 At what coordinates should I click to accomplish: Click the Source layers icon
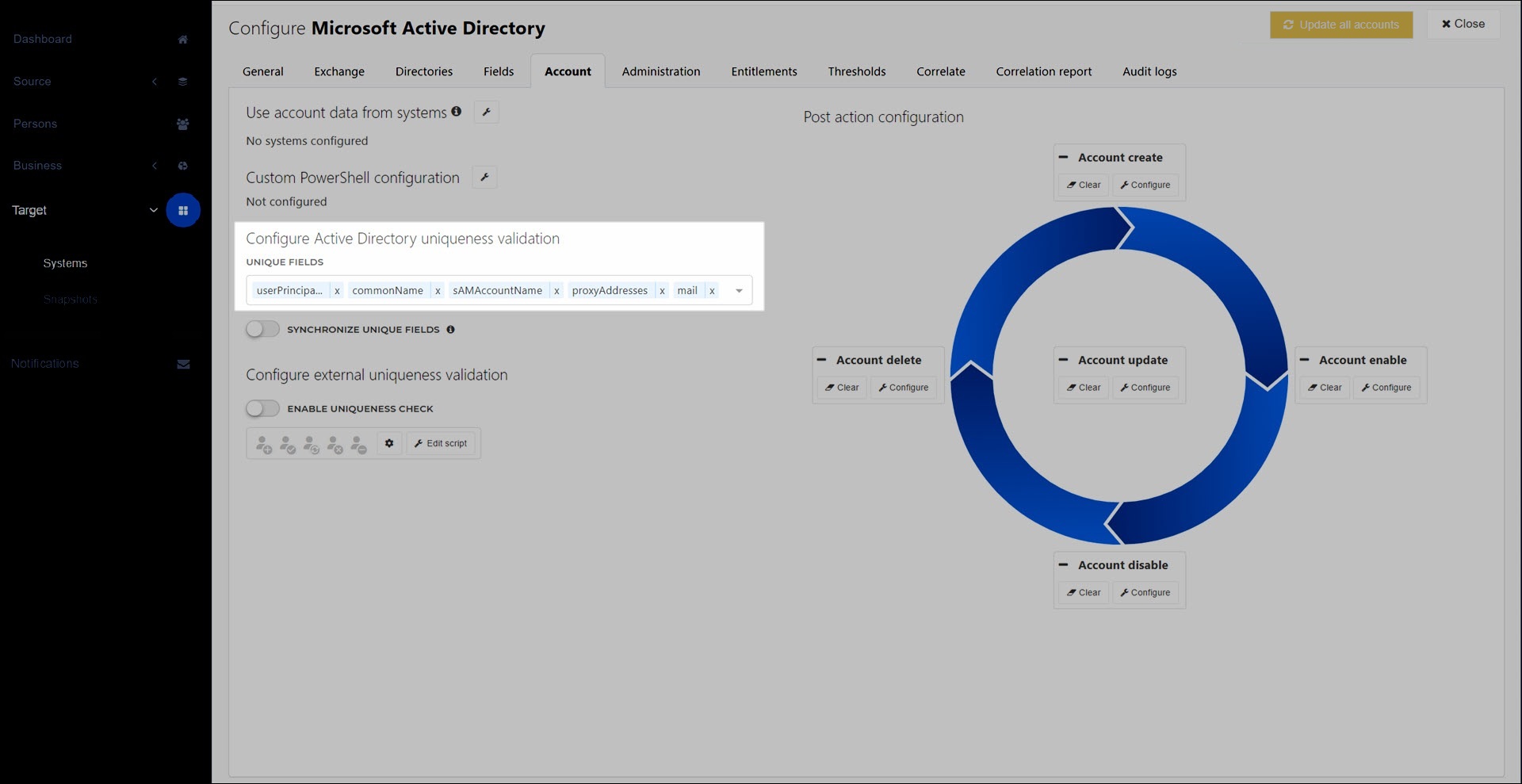click(x=183, y=82)
